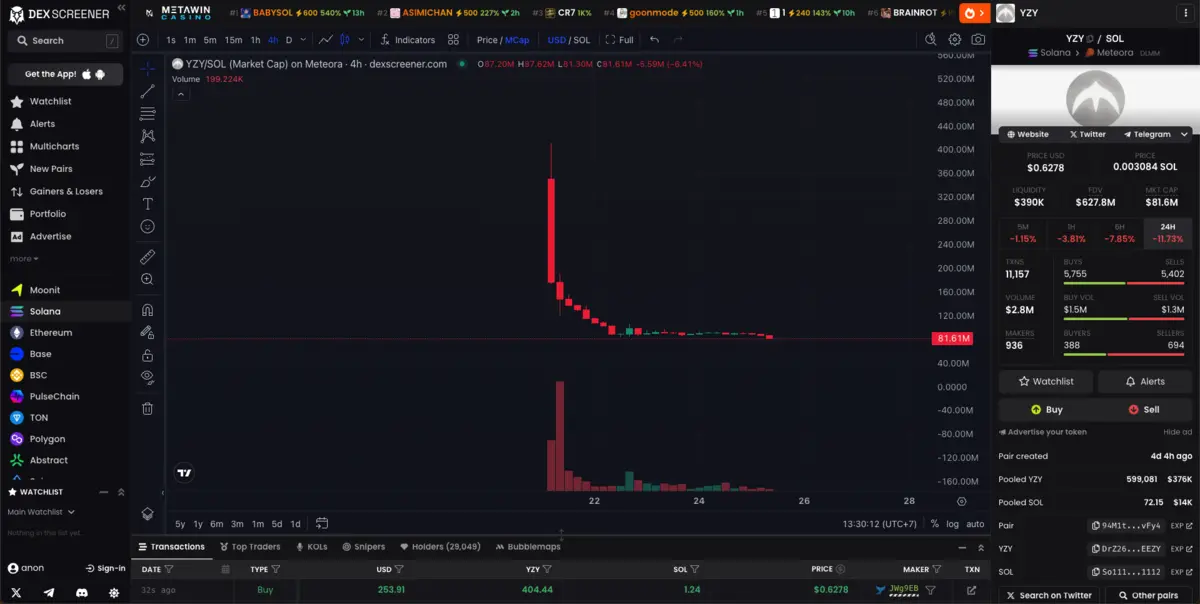The image size is (1200, 604).
Task: Open the go-to-date calendar icon
Action: (322, 523)
